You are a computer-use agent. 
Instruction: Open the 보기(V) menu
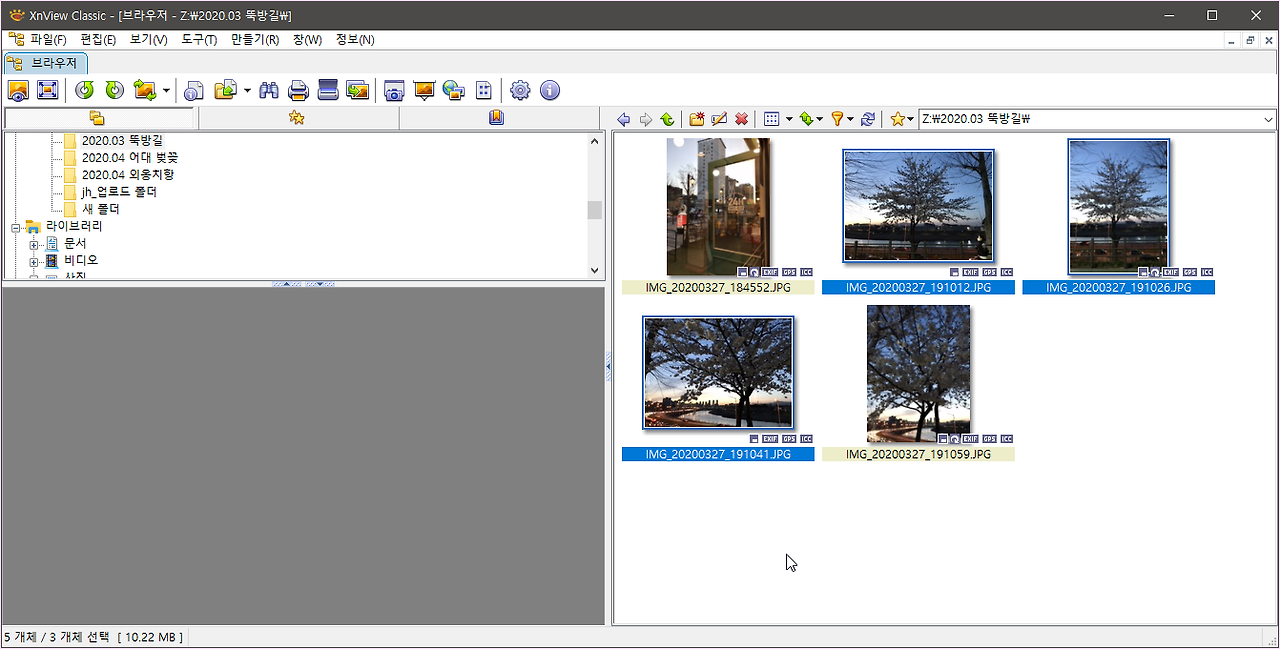tap(149, 40)
